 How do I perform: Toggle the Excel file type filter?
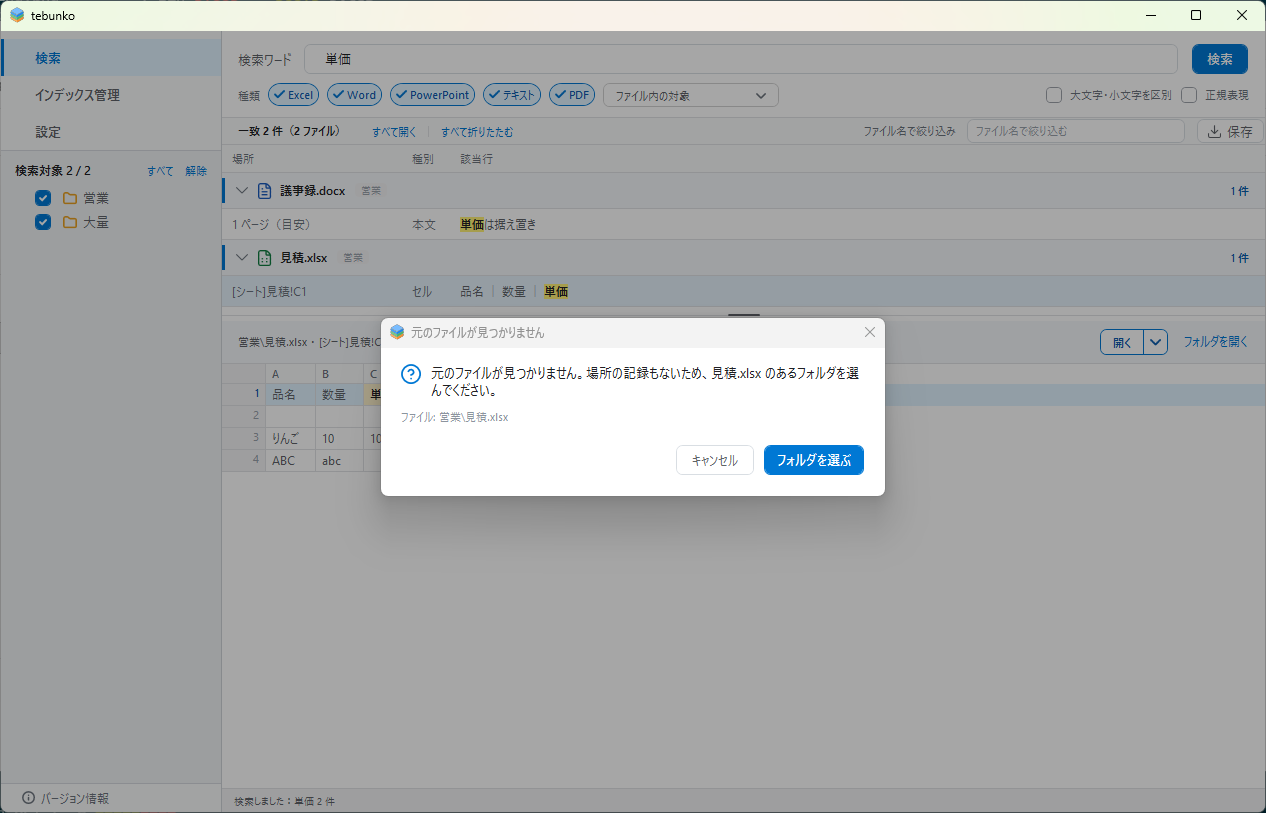[x=294, y=95]
